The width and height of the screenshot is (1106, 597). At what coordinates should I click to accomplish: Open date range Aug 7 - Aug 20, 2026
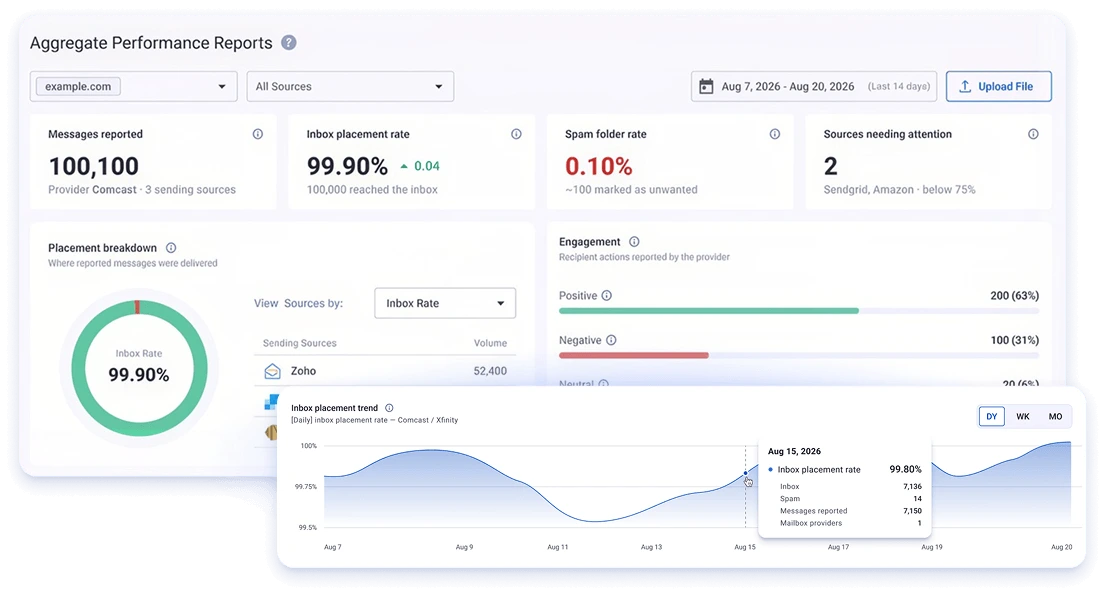pos(814,86)
